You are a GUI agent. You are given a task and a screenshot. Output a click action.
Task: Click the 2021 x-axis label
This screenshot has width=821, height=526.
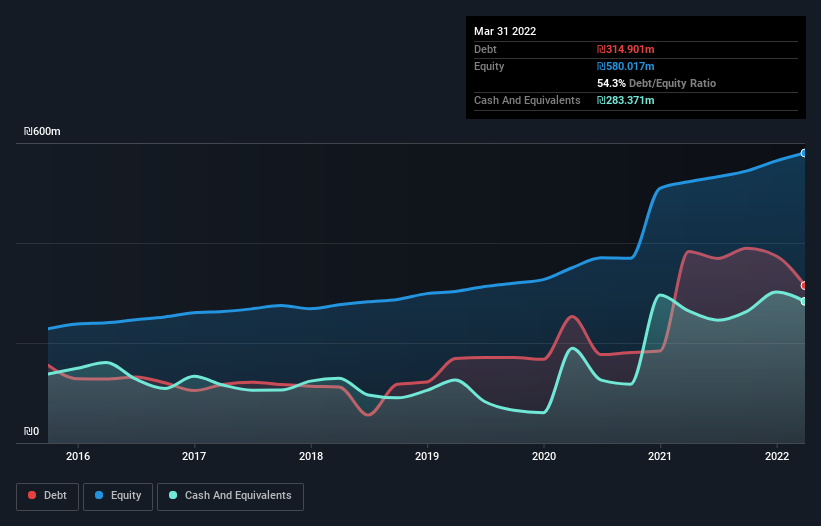660,456
